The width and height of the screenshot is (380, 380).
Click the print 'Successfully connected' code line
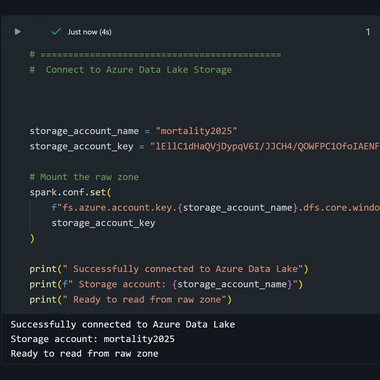(x=169, y=269)
